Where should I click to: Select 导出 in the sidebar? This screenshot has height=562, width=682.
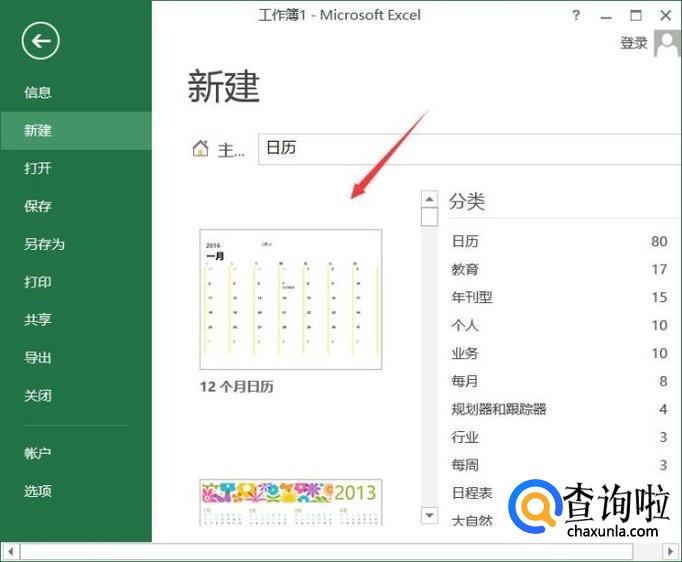38,358
